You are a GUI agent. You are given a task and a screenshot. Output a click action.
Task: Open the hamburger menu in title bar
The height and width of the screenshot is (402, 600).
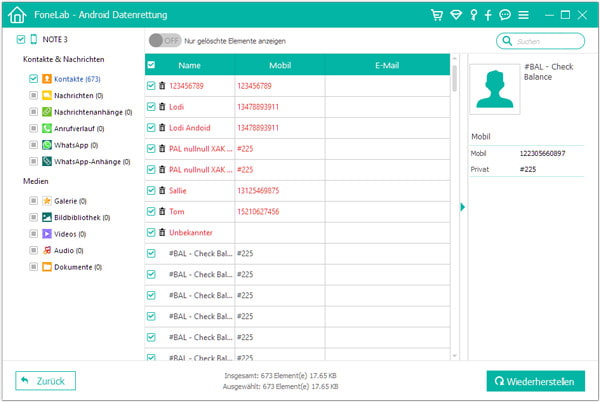(x=524, y=15)
